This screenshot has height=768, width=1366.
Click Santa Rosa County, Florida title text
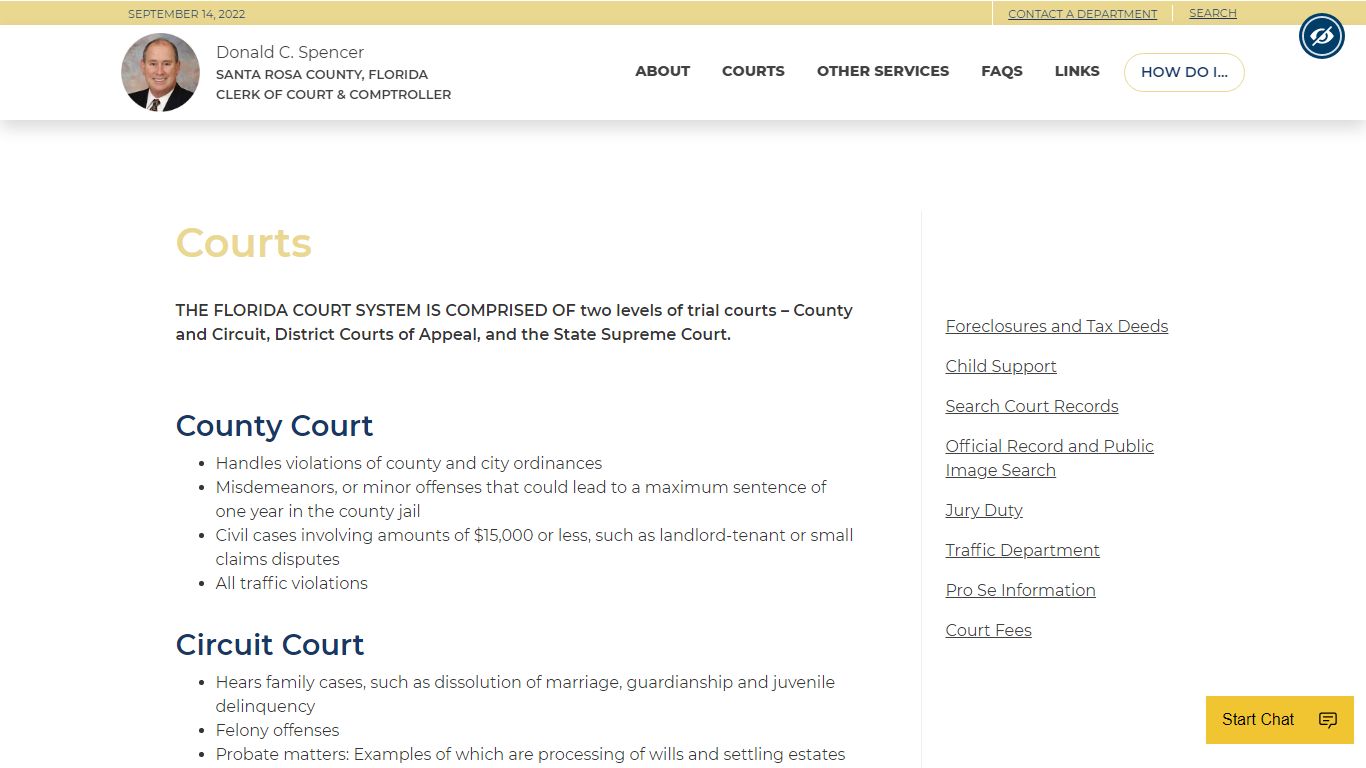coord(322,74)
